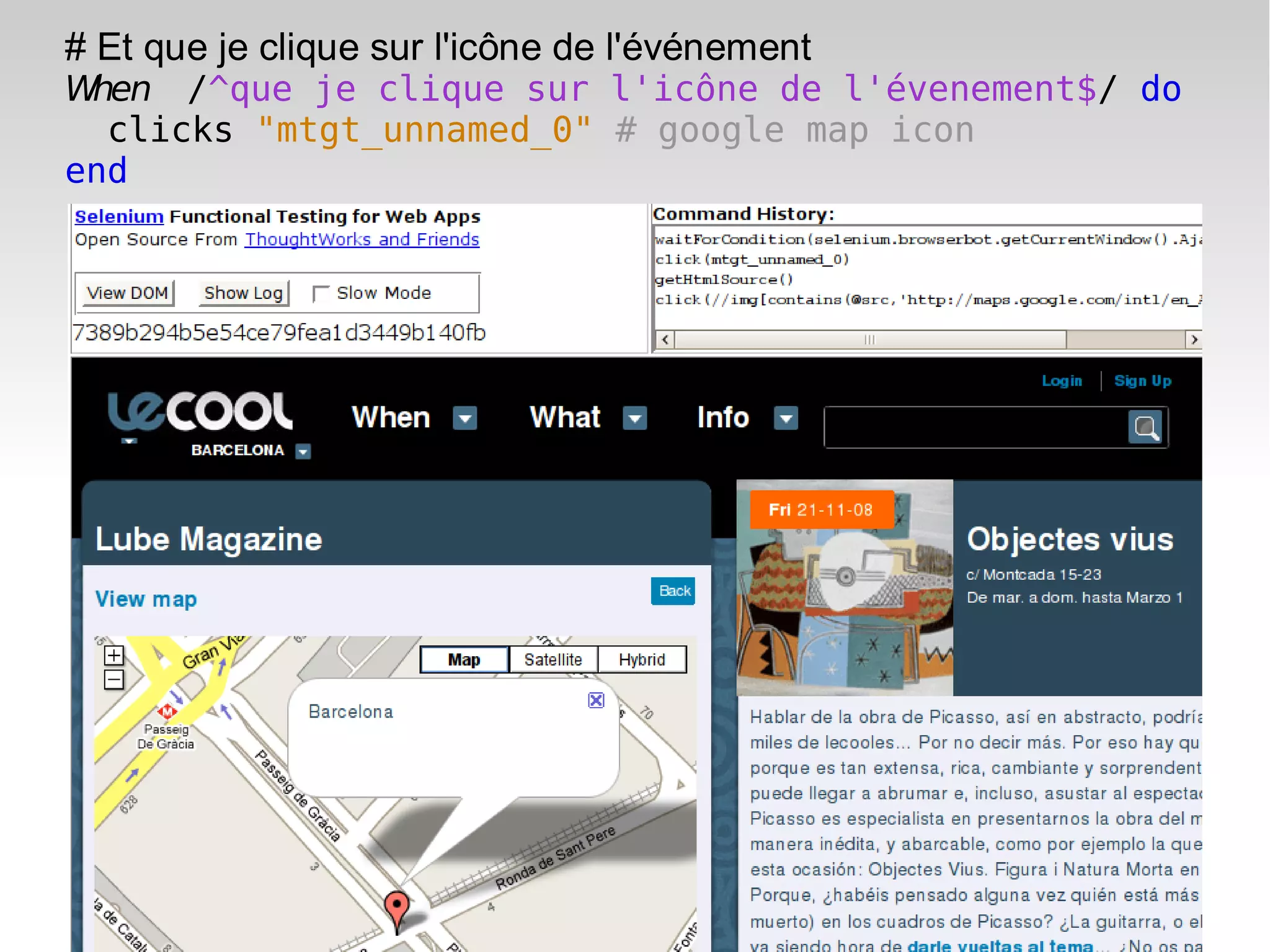Open the Barcelona city dropdown

(303, 451)
